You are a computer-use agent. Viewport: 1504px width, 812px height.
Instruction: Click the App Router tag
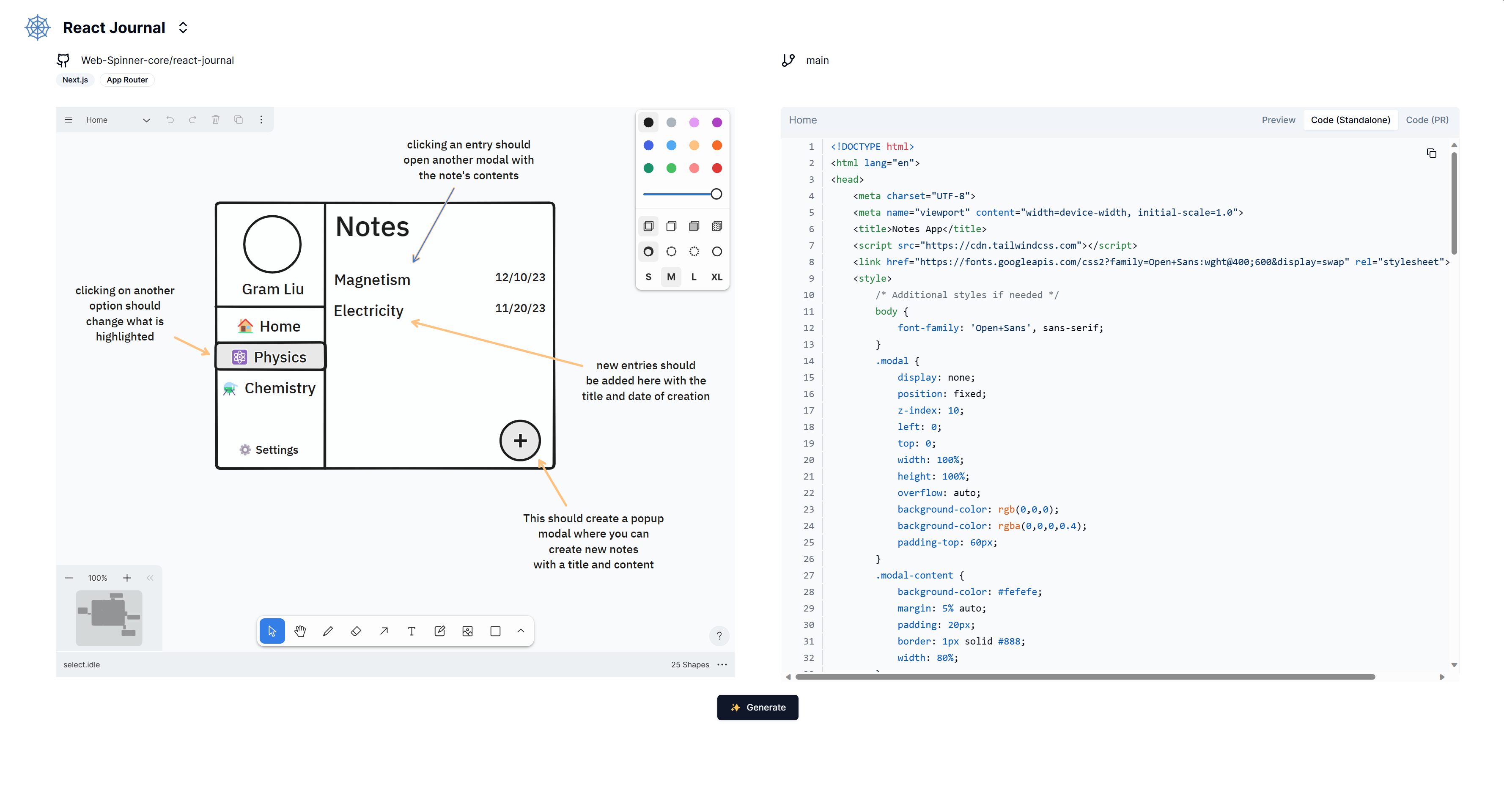point(127,80)
